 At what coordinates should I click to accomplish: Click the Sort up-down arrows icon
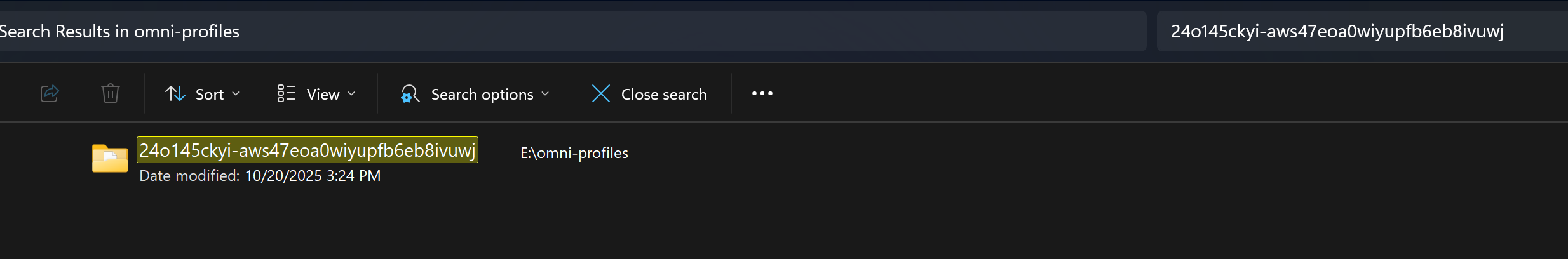point(175,94)
